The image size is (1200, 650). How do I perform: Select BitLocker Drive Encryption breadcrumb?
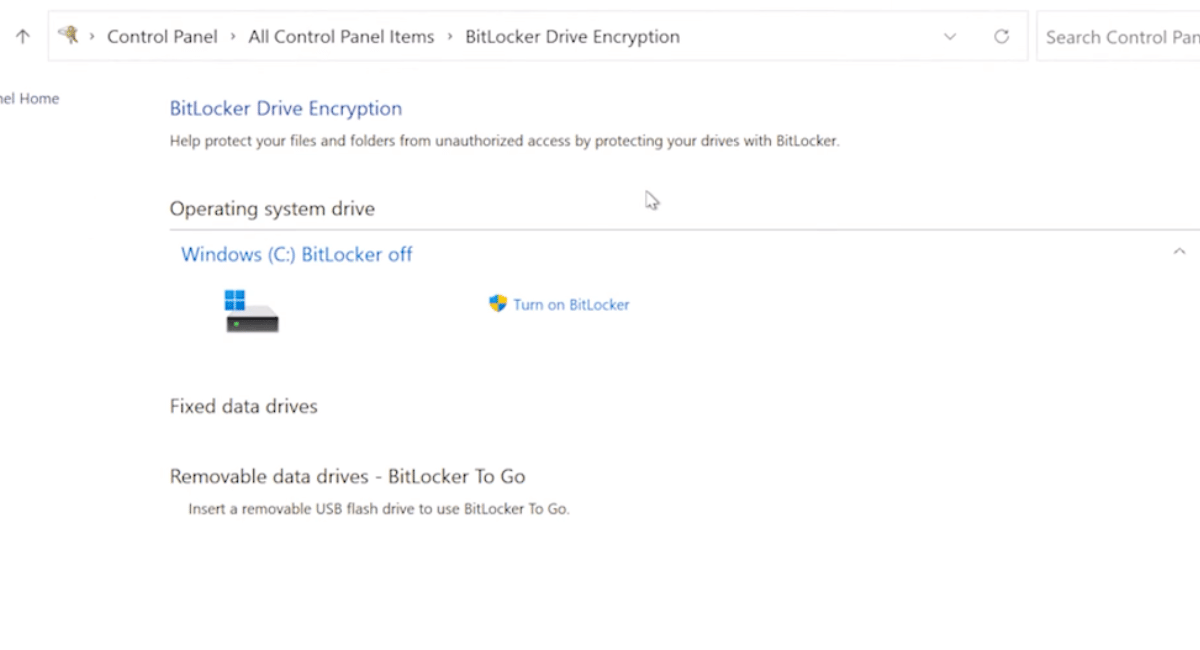click(572, 37)
